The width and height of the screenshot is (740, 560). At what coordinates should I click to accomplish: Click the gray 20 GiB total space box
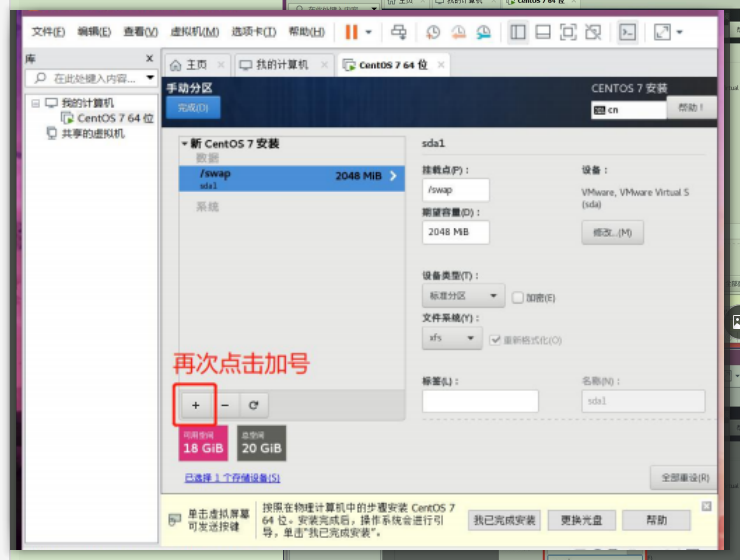[x=261, y=443]
